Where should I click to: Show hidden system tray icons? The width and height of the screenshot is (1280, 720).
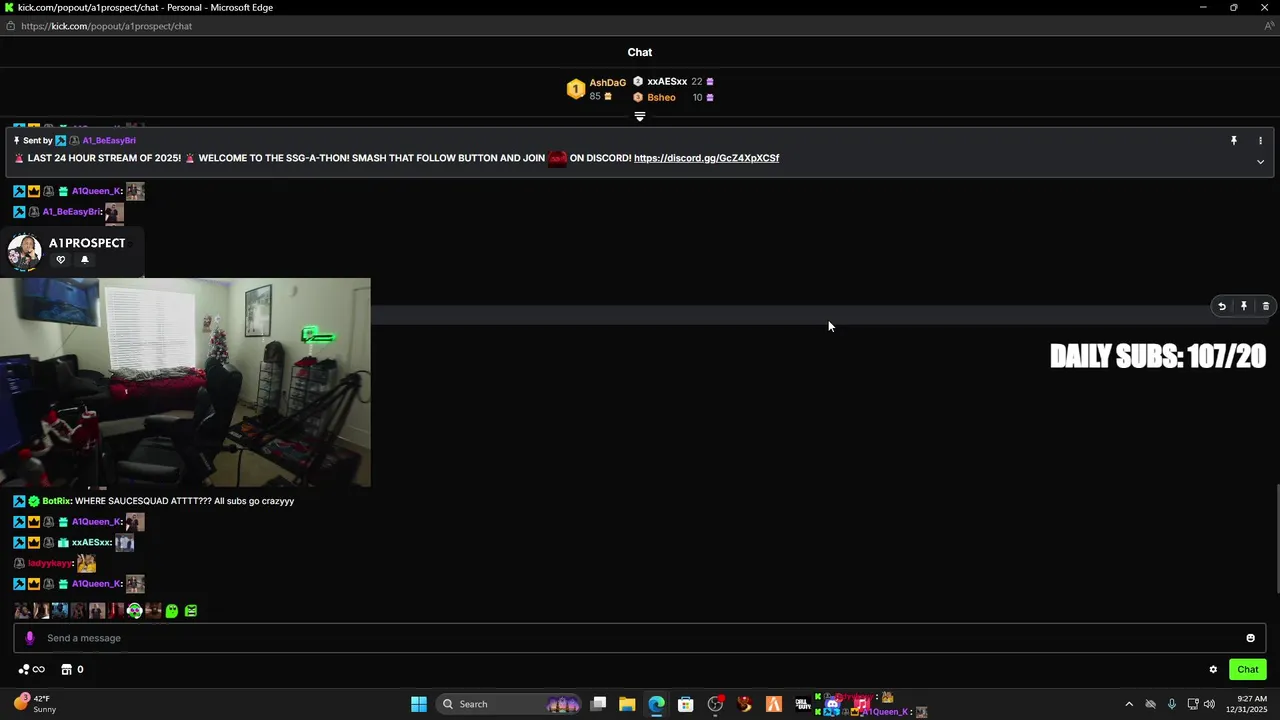[1129, 704]
